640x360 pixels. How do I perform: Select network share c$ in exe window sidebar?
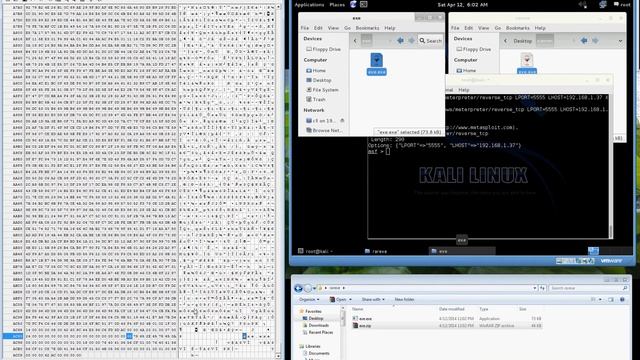click(x=320, y=121)
